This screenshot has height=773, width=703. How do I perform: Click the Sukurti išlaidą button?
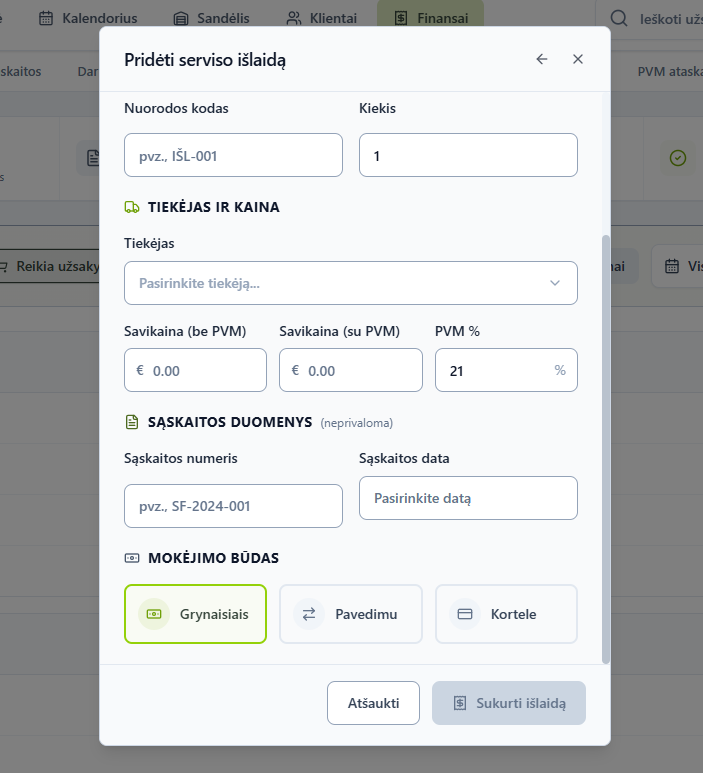pos(509,703)
